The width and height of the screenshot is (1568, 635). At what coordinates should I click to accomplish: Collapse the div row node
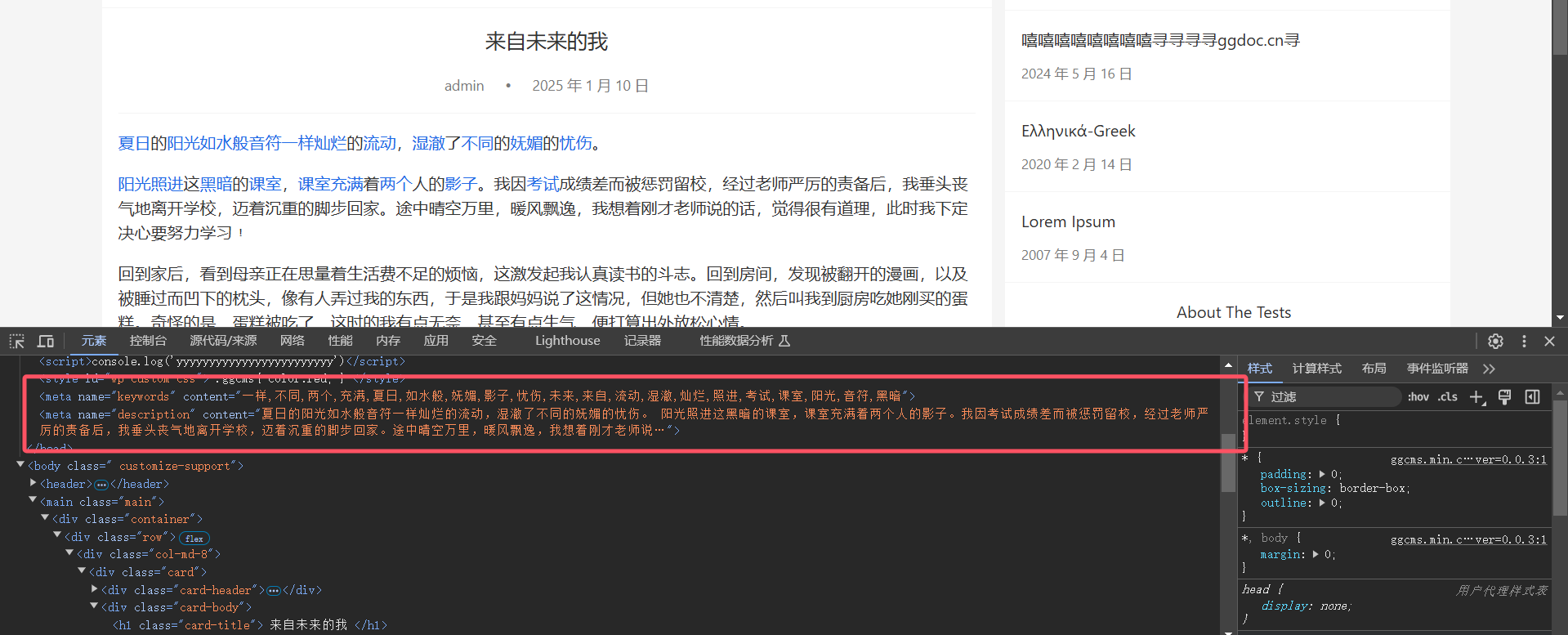click(x=58, y=536)
